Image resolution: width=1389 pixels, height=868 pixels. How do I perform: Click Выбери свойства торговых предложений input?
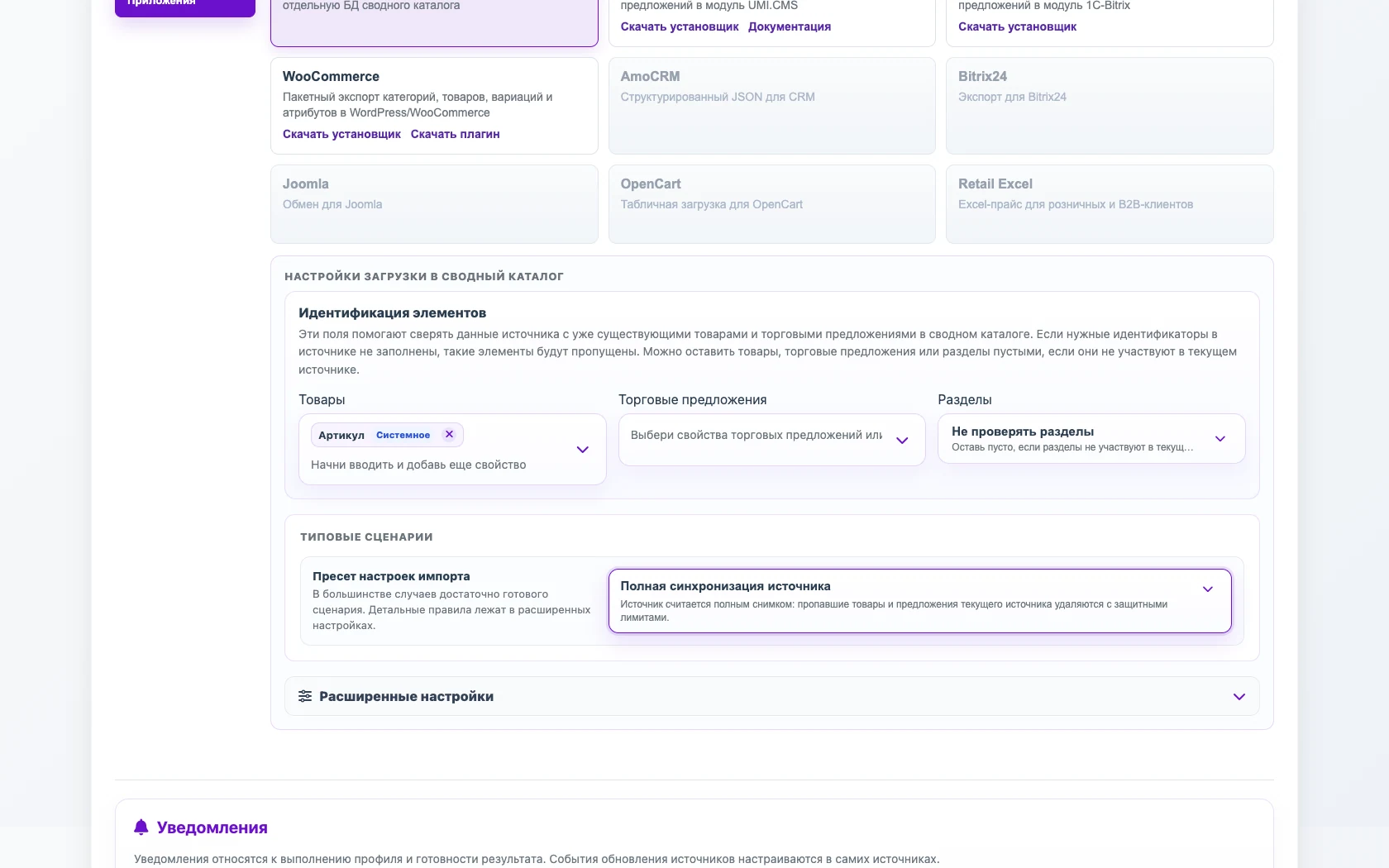click(x=757, y=435)
